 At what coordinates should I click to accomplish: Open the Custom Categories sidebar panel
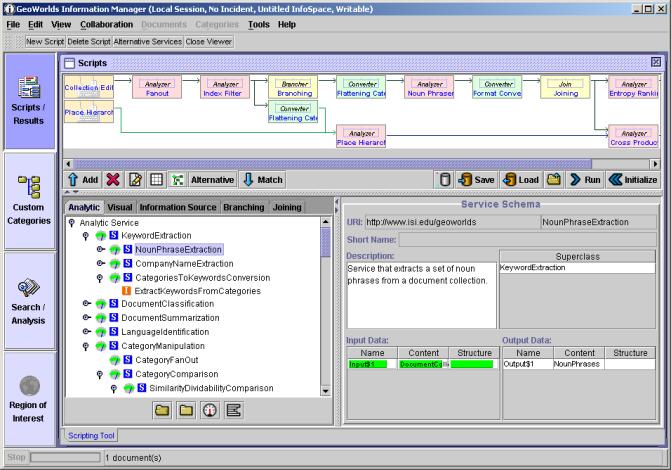point(30,201)
